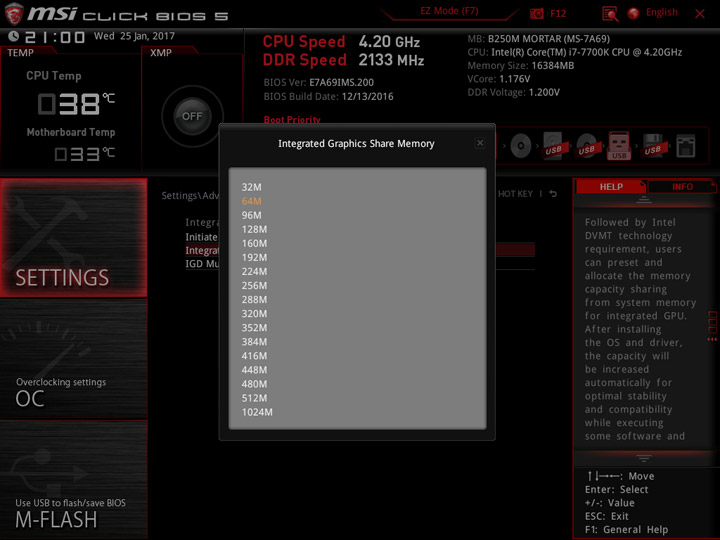The image size is (720, 540).
Task: Click the red highlighted USB boot device icon
Action: pyautogui.click(x=619, y=146)
